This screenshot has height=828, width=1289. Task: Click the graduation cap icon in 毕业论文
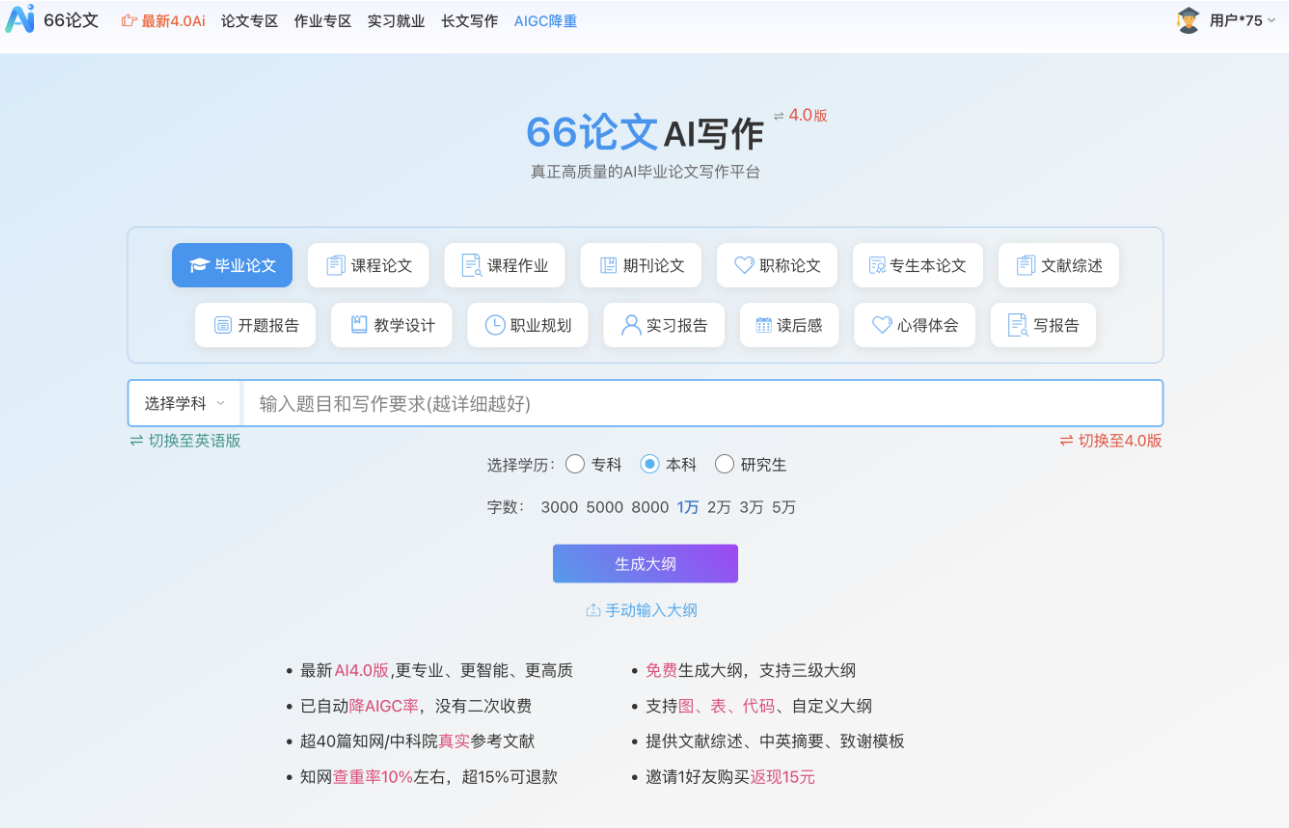199,265
